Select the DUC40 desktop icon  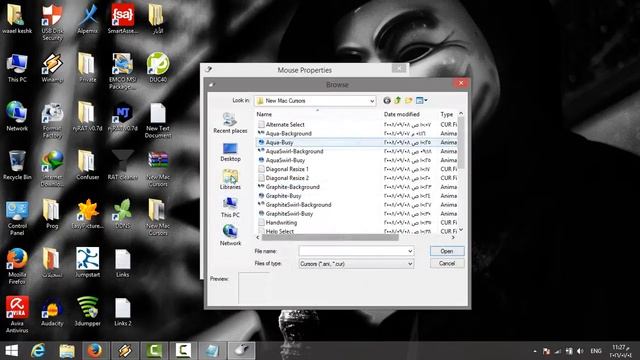coord(158,68)
